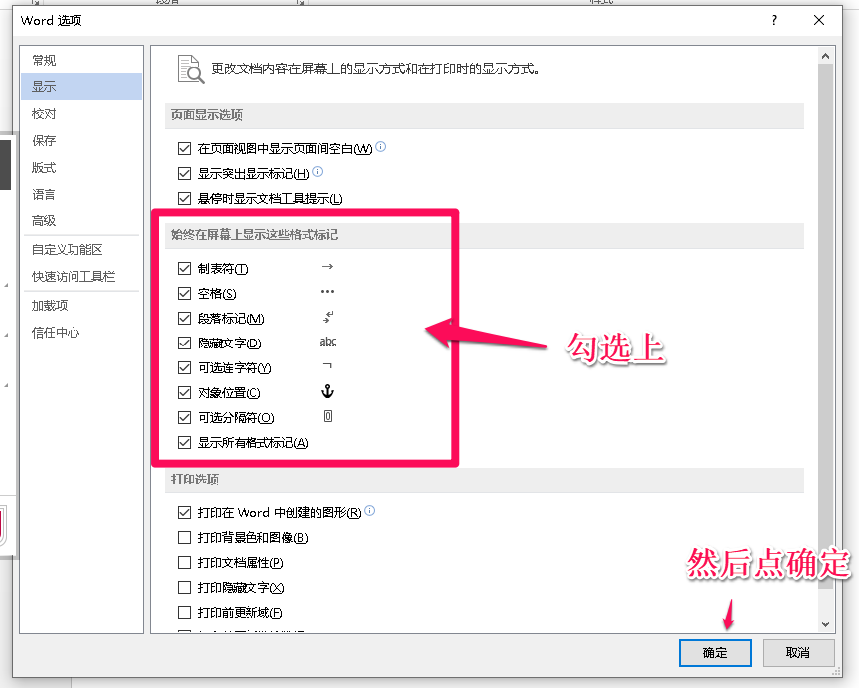Viewport: 860px width, 688px height.
Task: Click the info icon beside 在页面视图中显示页面间空白
Action: coord(381,146)
